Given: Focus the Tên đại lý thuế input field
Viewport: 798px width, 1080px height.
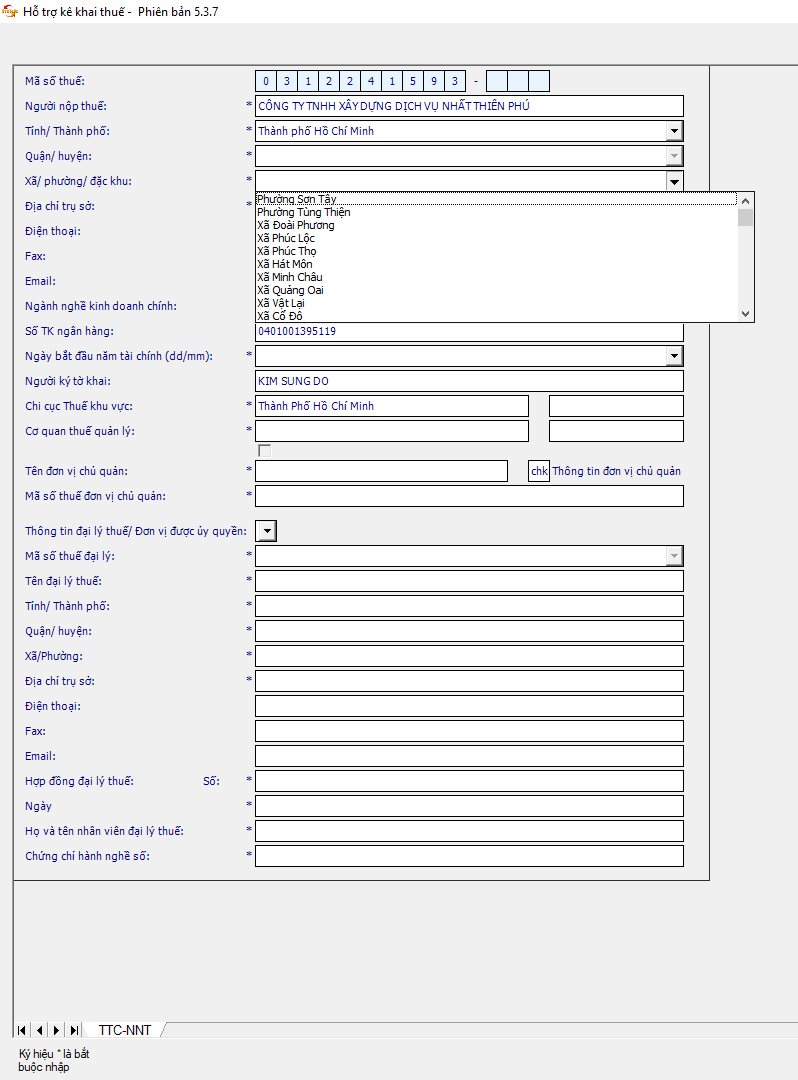Looking at the screenshot, I should pos(469,581).
